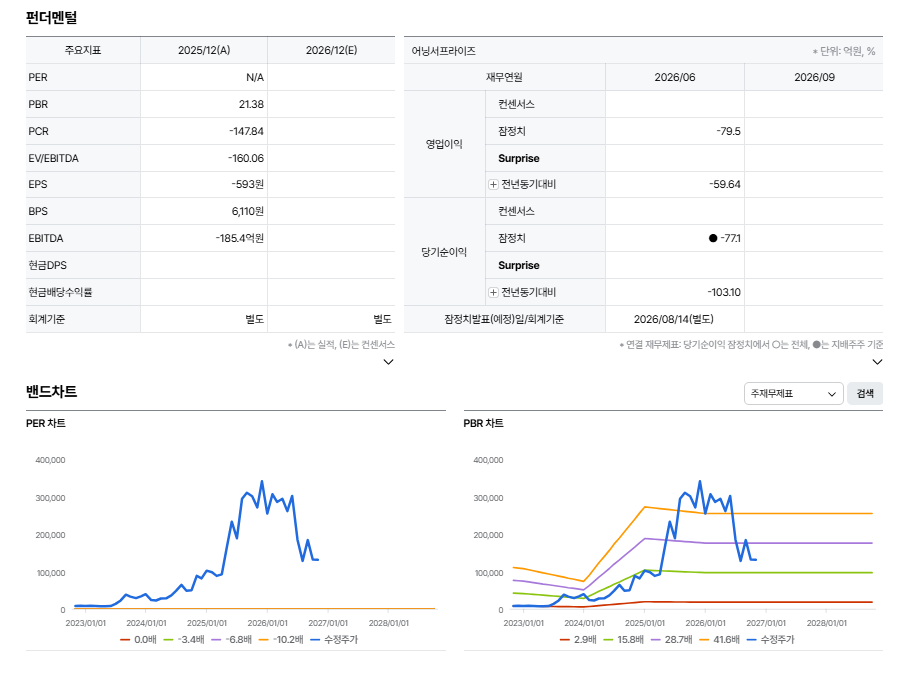The width and height of the screenshot is (910, 677).
Task: Click the BPS value 6,110원
Action: click(248, 212)
